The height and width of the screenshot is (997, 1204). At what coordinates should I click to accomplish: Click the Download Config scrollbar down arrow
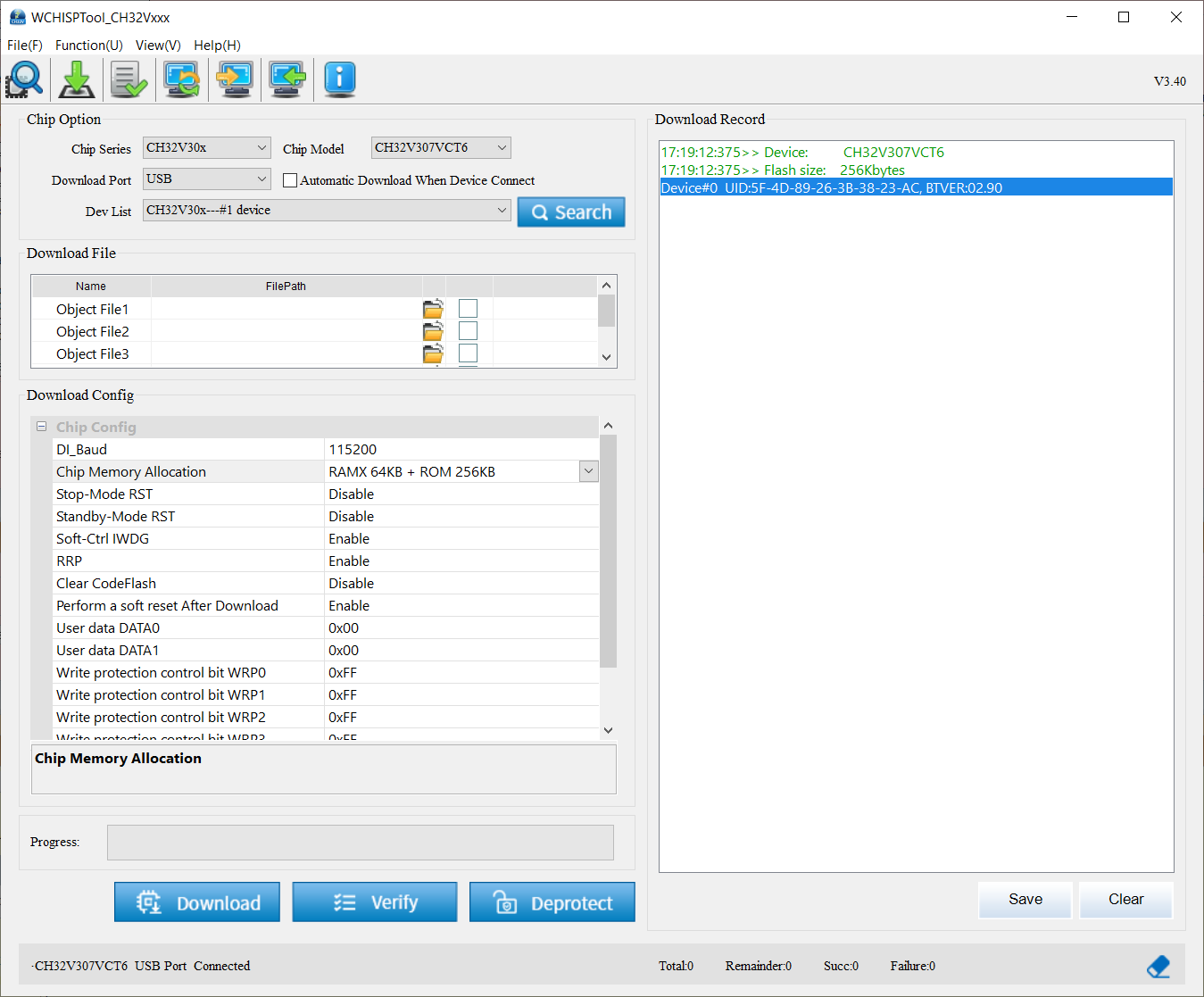click(609, 730)
